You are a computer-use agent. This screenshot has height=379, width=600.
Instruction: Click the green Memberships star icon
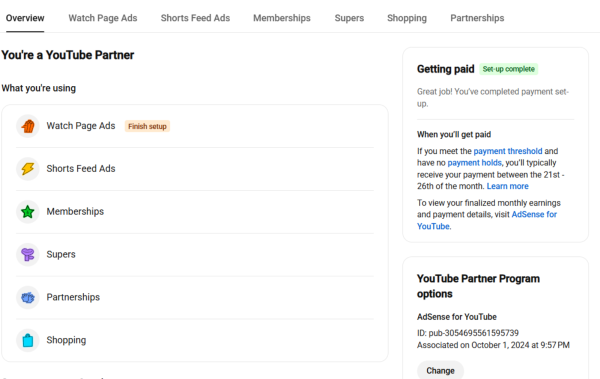[28, 212]
